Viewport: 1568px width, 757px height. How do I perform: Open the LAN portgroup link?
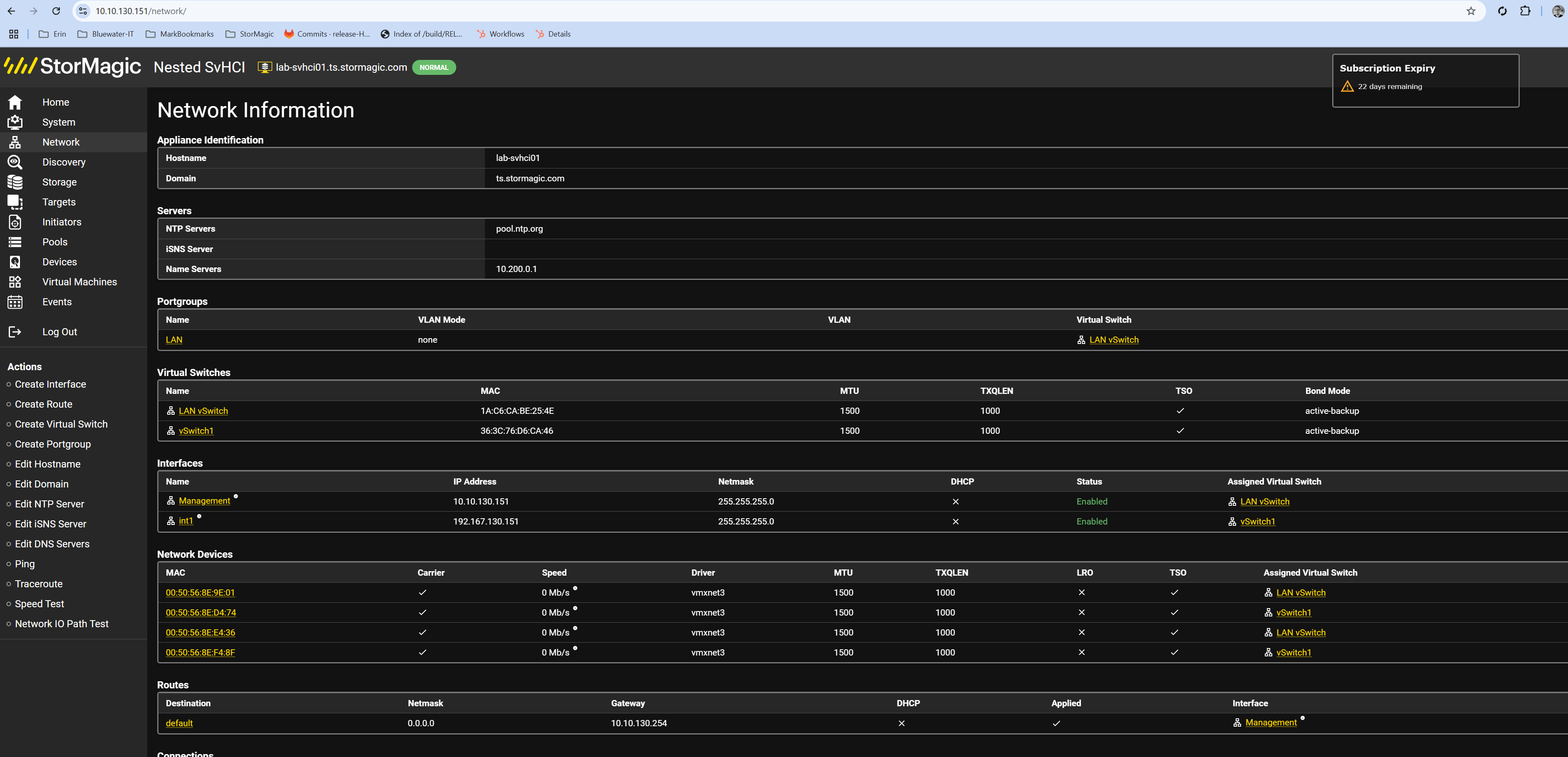(174, 340)
